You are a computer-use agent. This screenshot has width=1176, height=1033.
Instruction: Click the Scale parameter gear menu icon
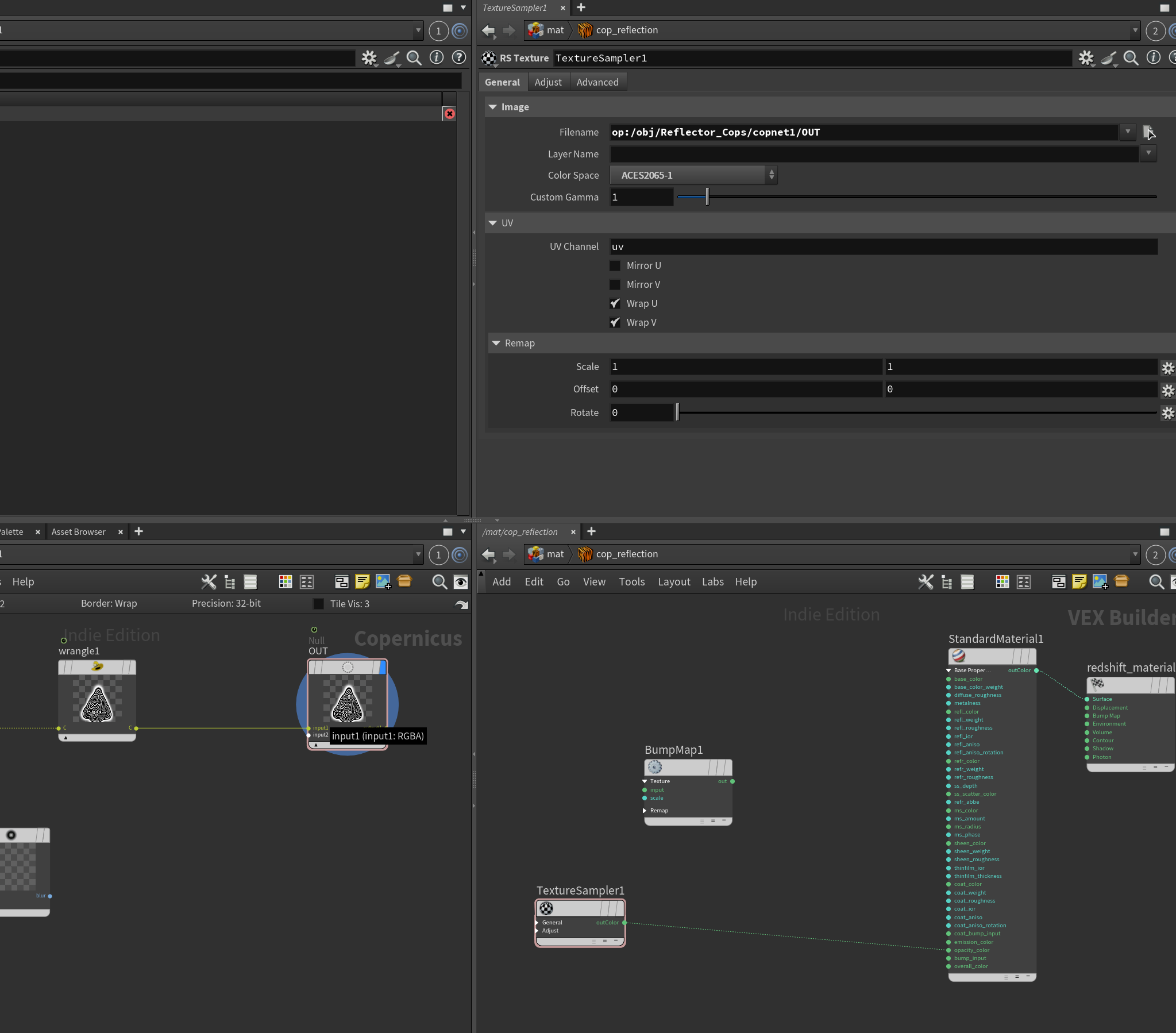pyautogui.click(x=1167, y=367)
